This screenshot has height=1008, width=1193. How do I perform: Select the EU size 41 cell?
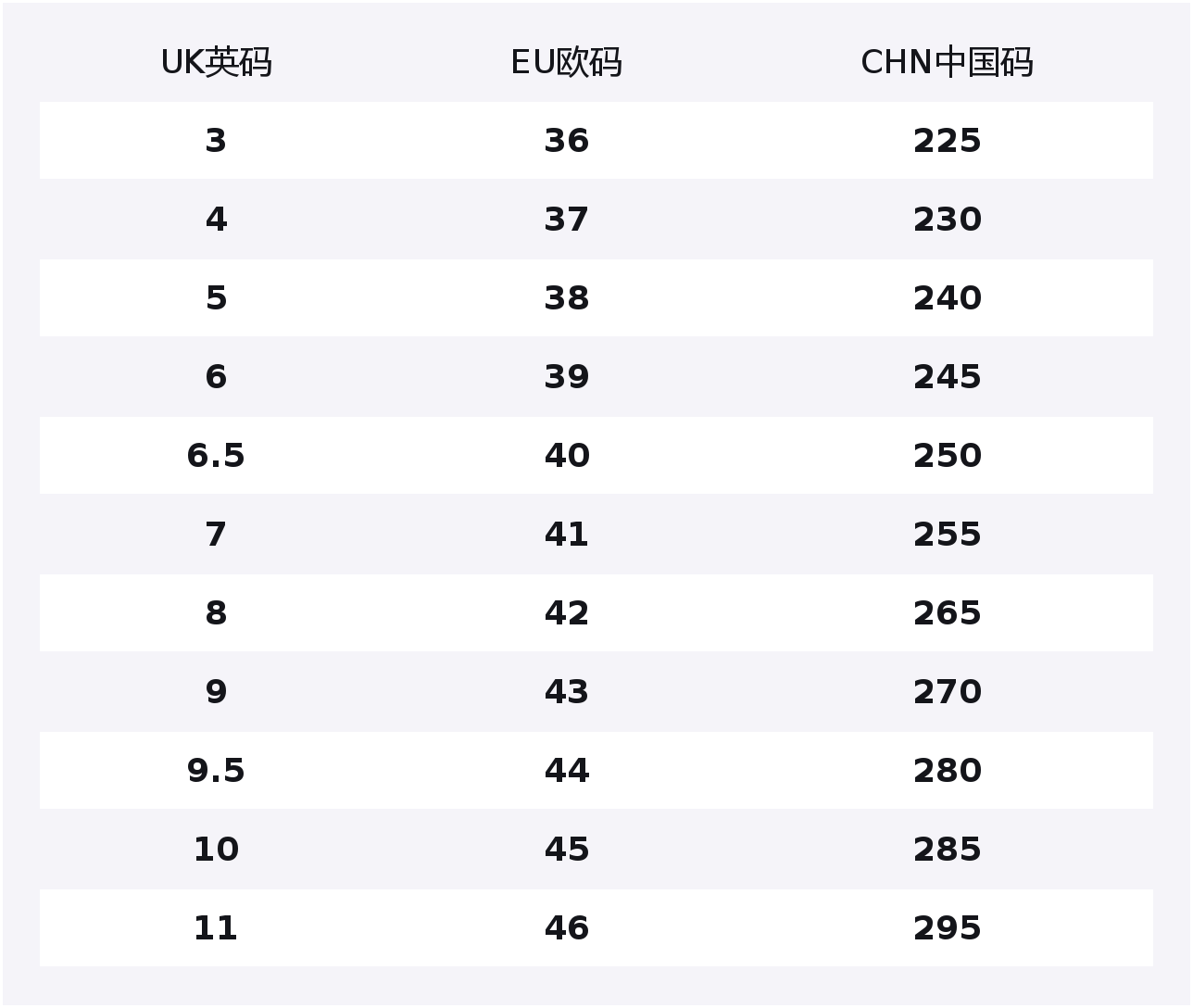[x=566, y=535]
